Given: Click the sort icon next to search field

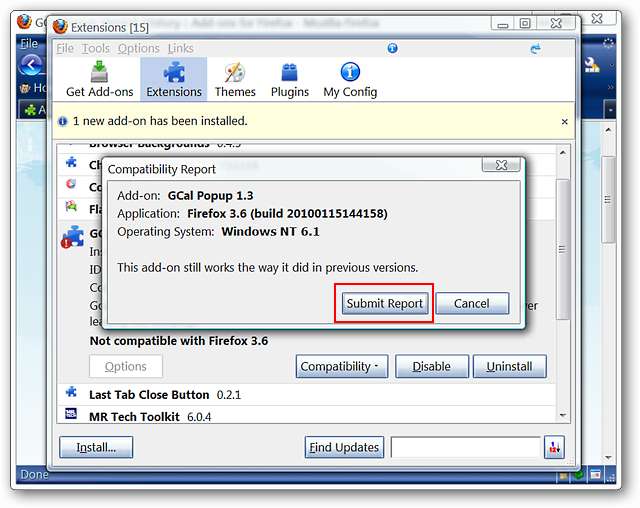Looking at the screenshot, I should (x=554, y=447).
